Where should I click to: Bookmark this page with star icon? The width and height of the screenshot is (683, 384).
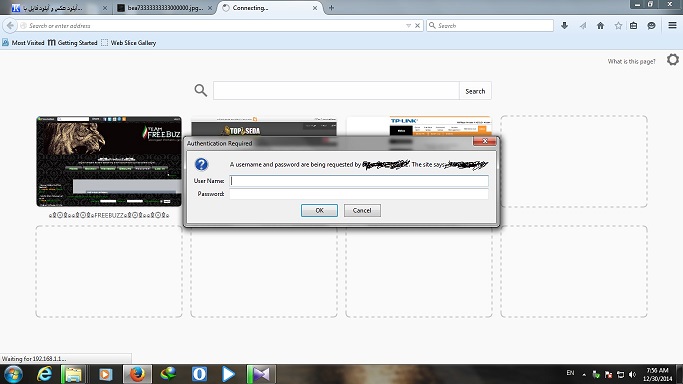click(618, 26)
